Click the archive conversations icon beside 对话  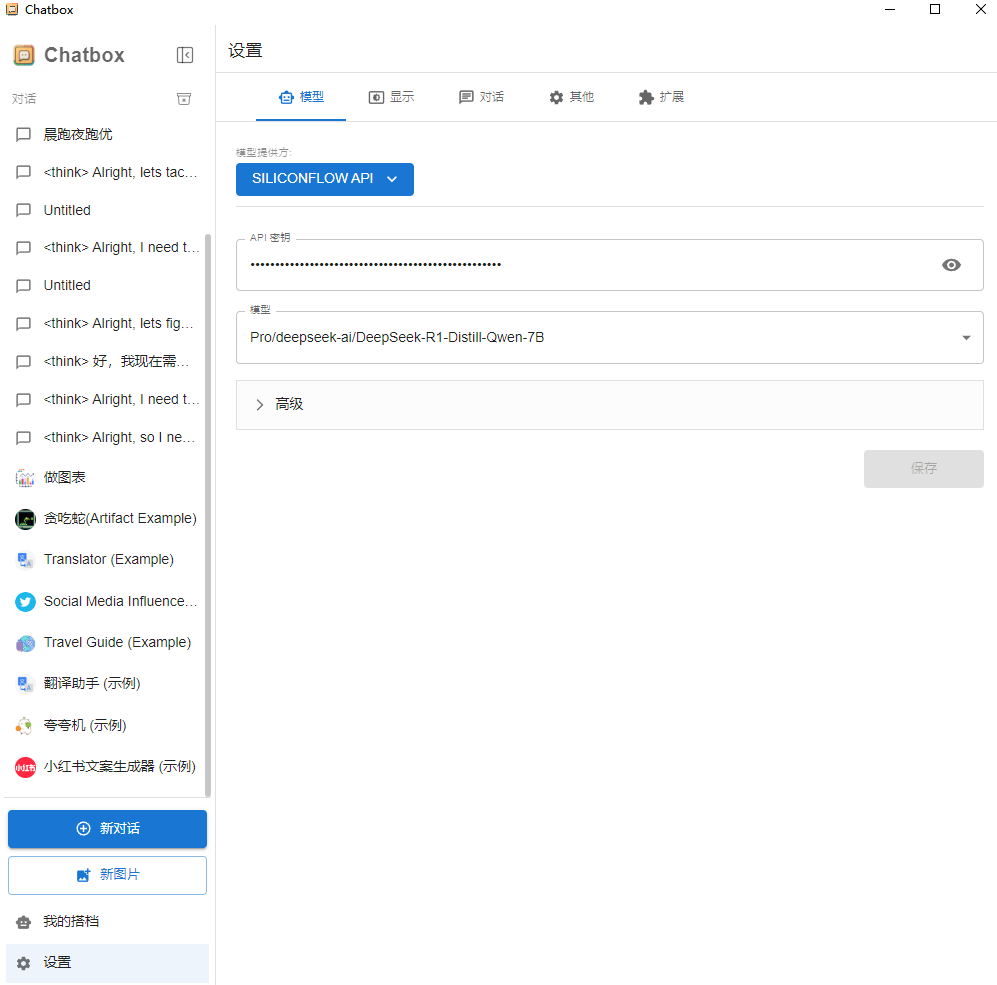184,99
